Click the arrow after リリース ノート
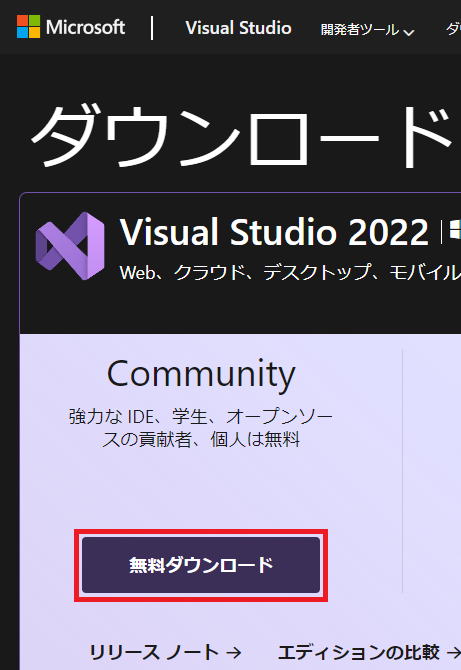The image size is (461, 670). pyautogui.click(x=233, y=653)
